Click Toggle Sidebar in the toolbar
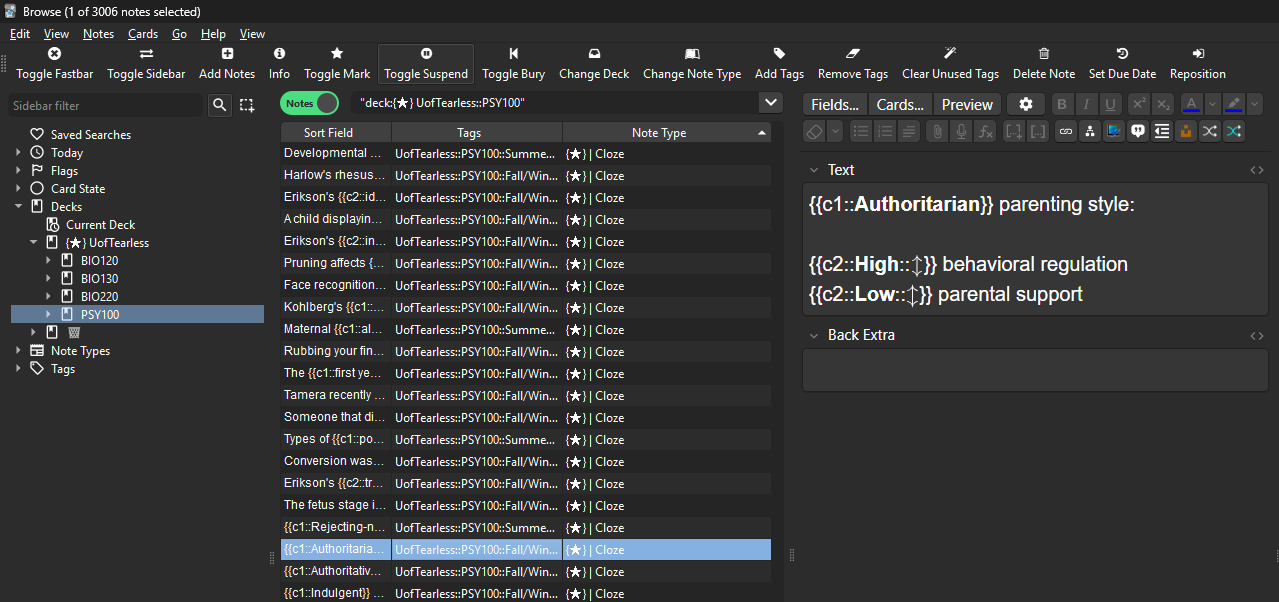1279x602 pixels. [146, 63]
